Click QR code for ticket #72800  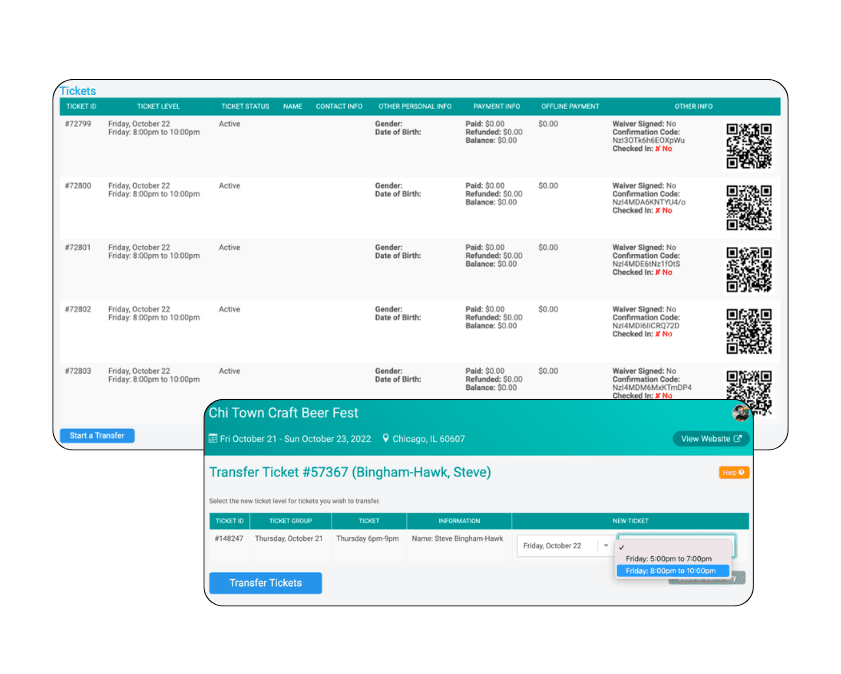[749, 207]
